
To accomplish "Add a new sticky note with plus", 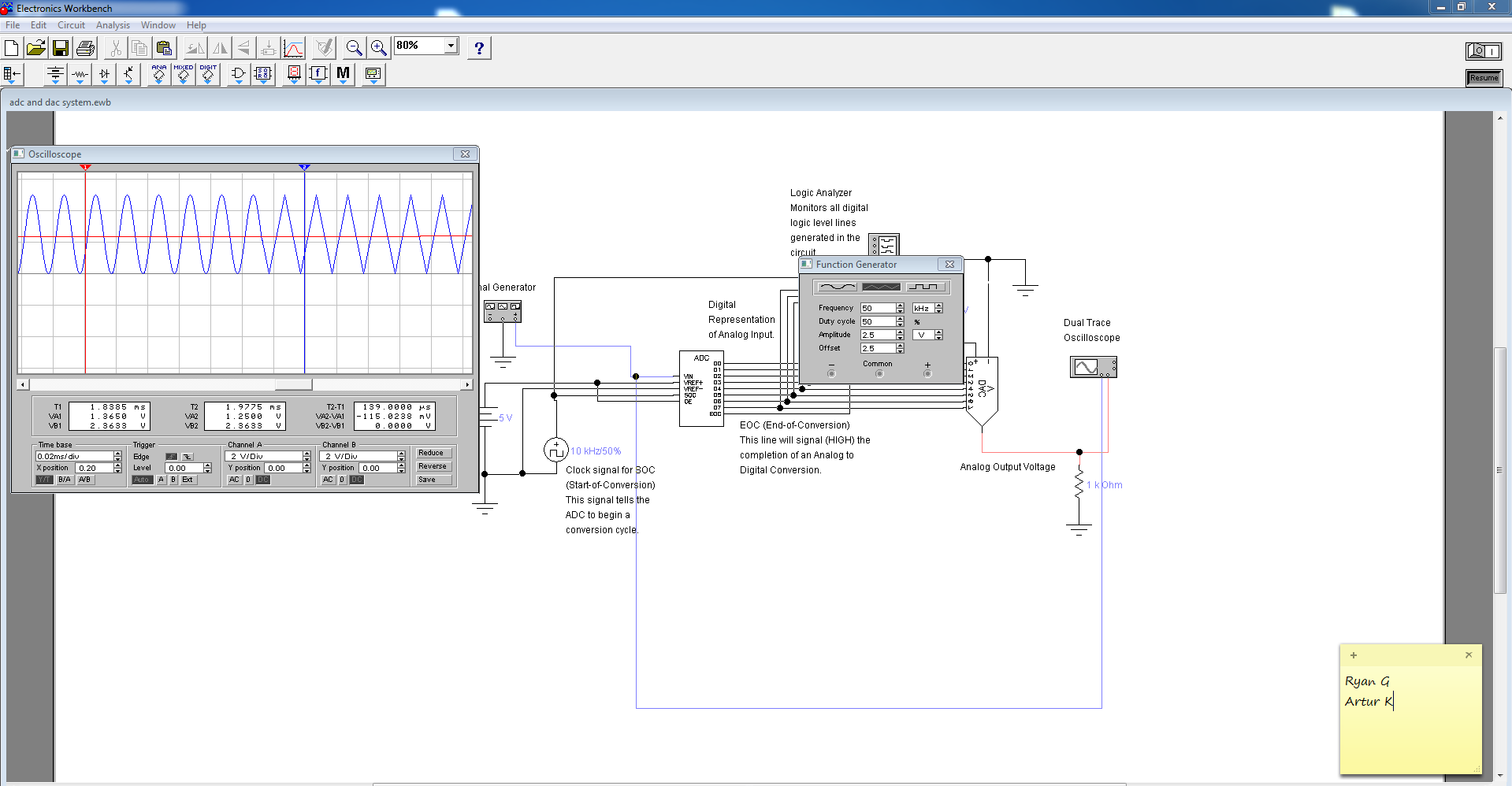I will coord(1354,655).
